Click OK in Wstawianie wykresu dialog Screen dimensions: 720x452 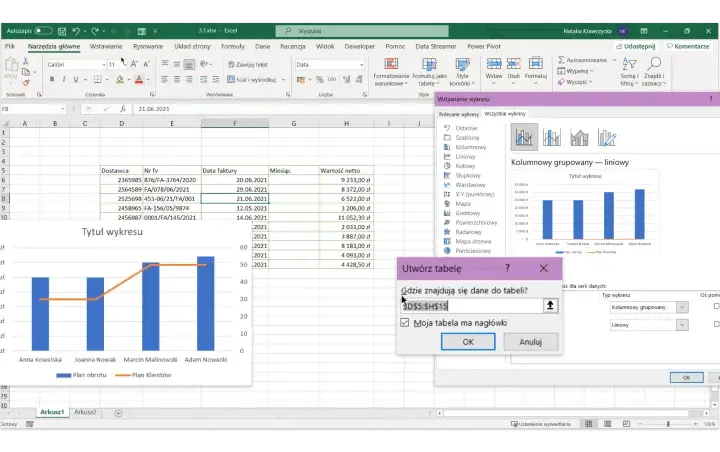[686, 378]
